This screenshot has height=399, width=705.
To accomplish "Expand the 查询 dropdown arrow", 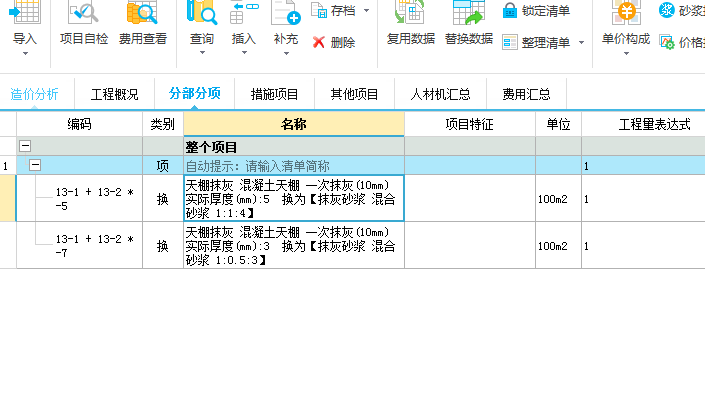I will (202, 53).
